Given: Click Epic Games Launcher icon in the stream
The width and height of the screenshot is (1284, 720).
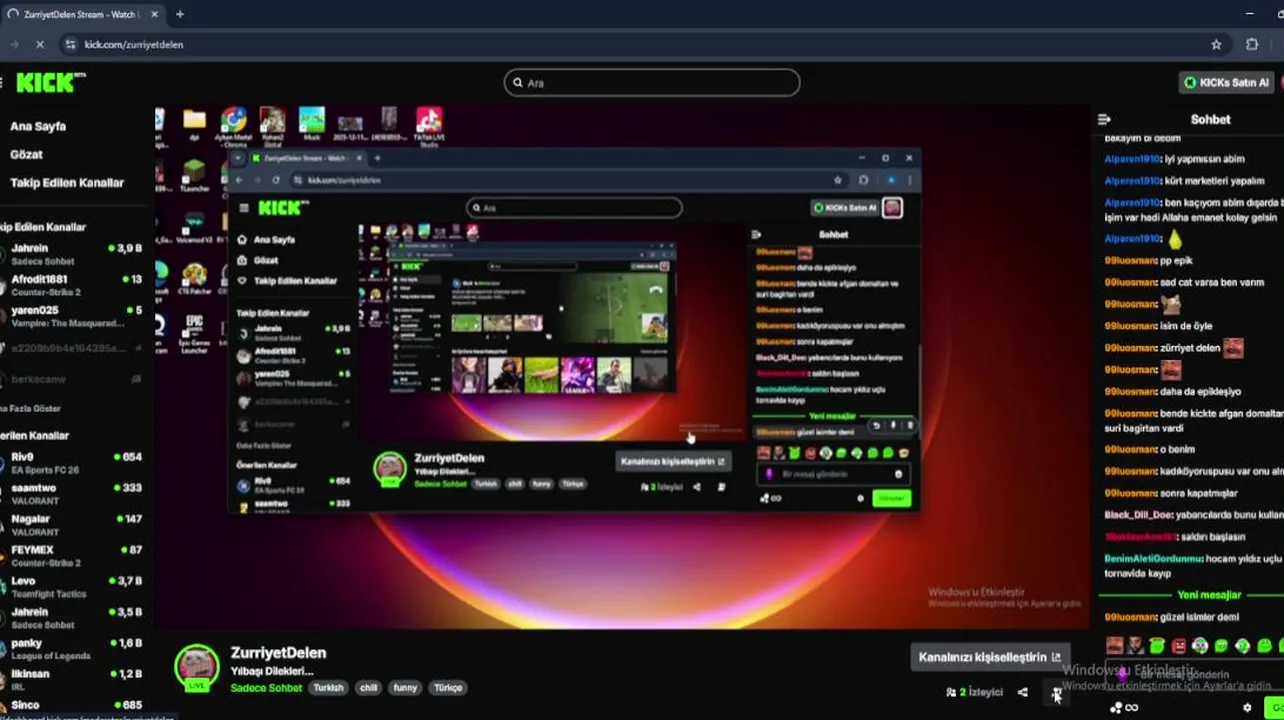Looking at the screenshot, I should pyautogui.click(x=194, y=334).
